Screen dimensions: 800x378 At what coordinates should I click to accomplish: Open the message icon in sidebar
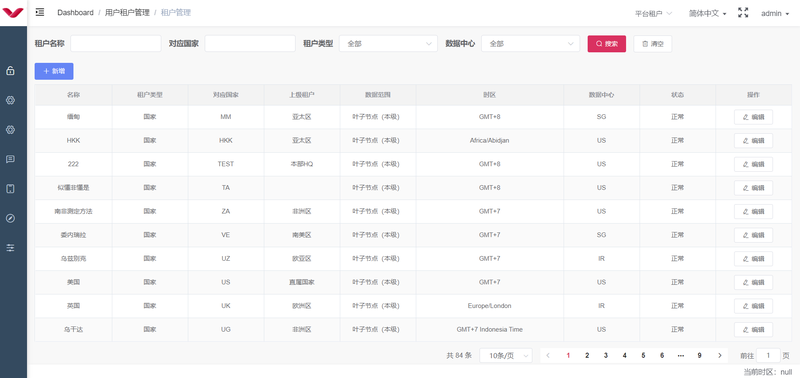pyautogui.click(x=10, y=159)
